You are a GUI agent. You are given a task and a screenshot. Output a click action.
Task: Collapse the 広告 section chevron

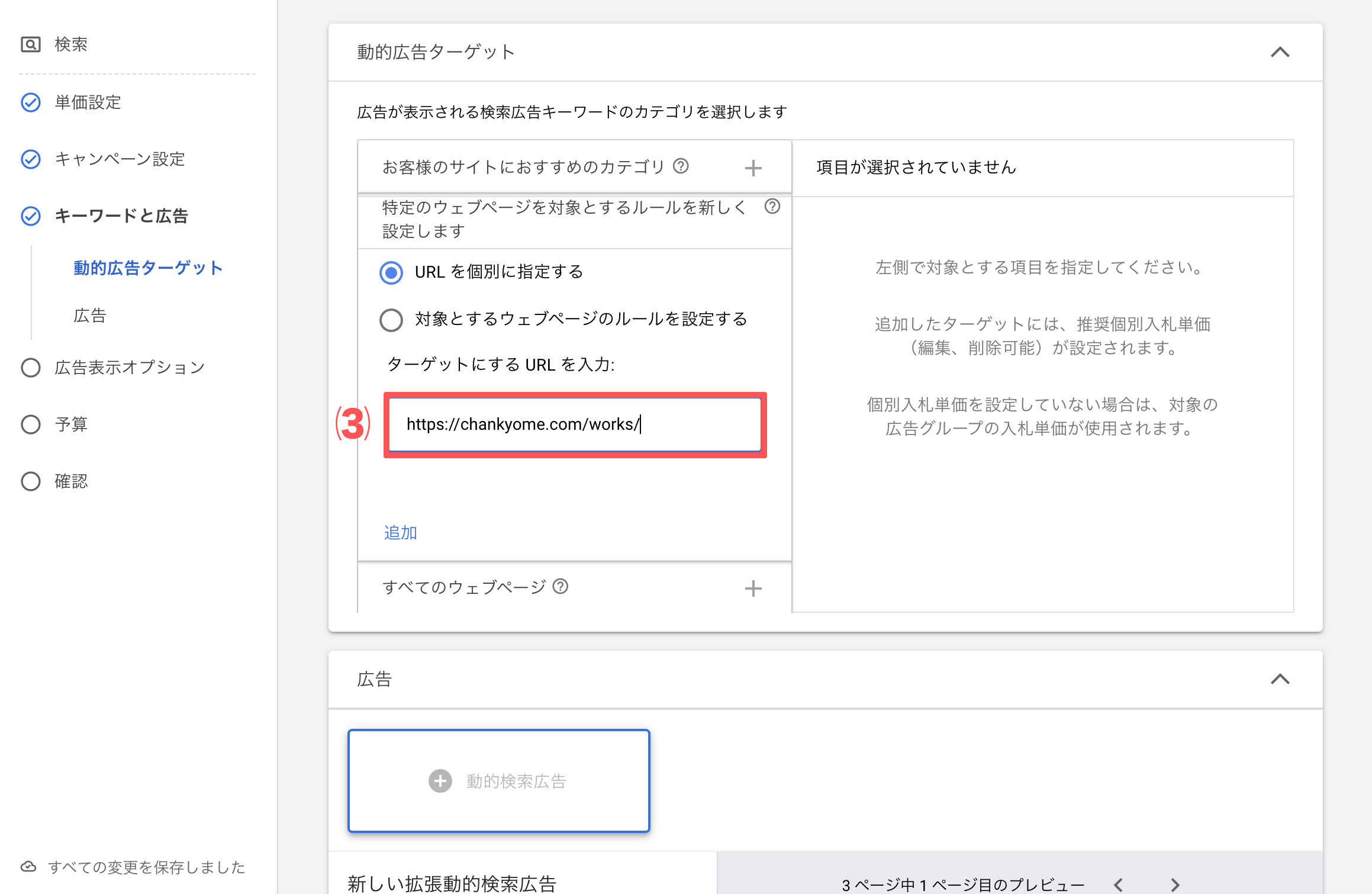click(x=1280, y=679)
